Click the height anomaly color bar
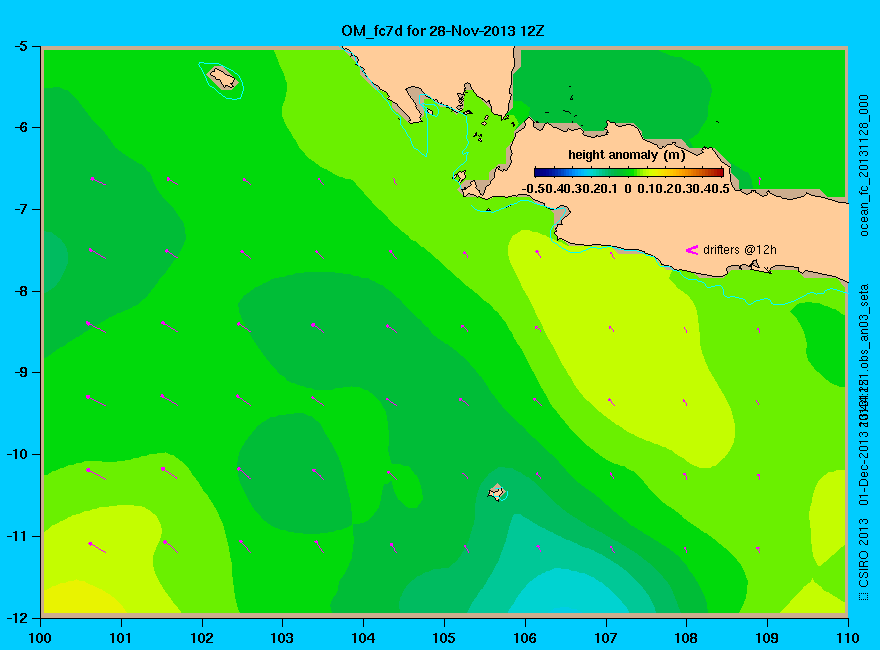The width and height of the screenshot is (880, 650). pos(629,172)
